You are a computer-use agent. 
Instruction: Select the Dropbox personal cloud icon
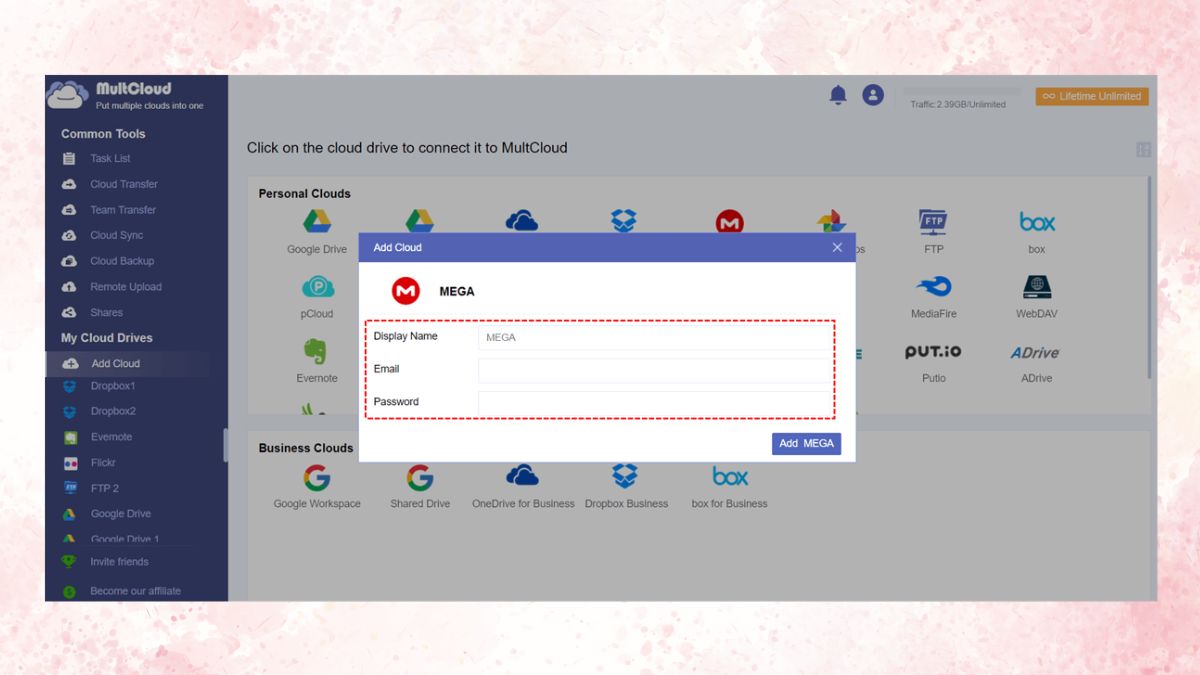[624, 221]
